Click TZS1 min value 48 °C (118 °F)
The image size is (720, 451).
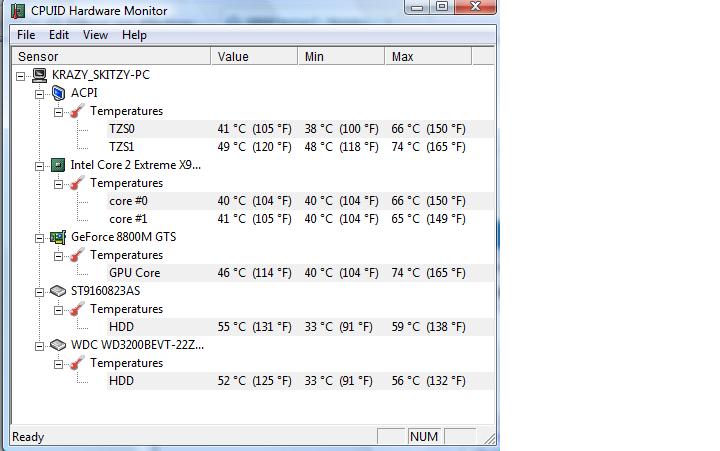click(342, 147)
